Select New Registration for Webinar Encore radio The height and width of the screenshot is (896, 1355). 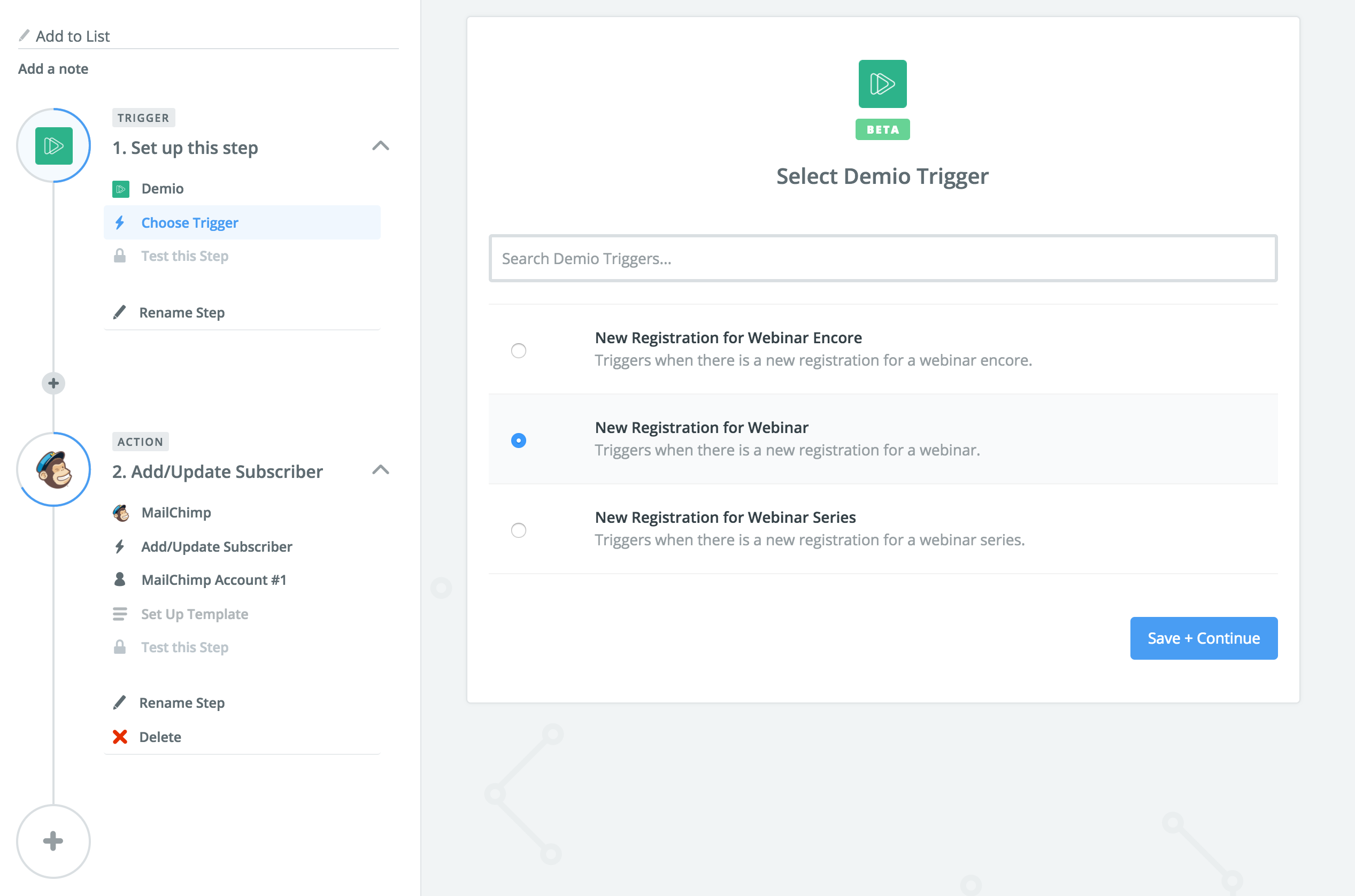point(518,350)
